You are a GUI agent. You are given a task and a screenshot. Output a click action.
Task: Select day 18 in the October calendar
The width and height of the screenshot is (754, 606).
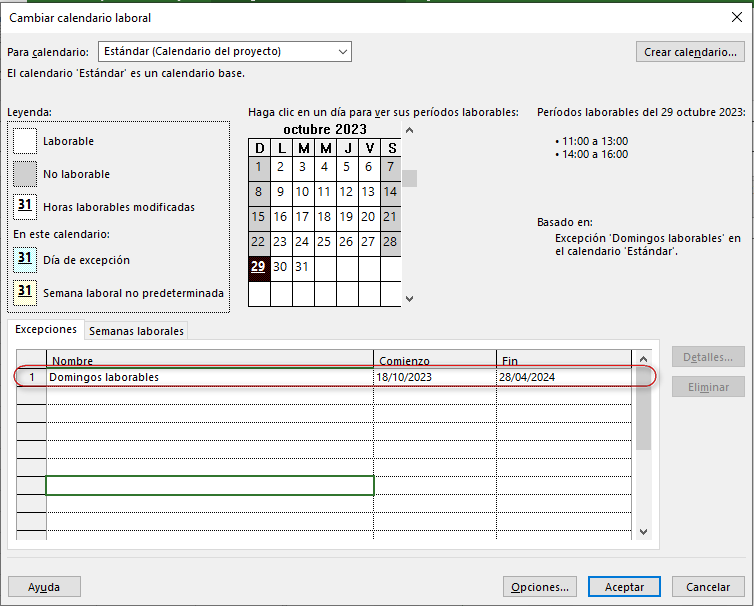tap(324, 217)
